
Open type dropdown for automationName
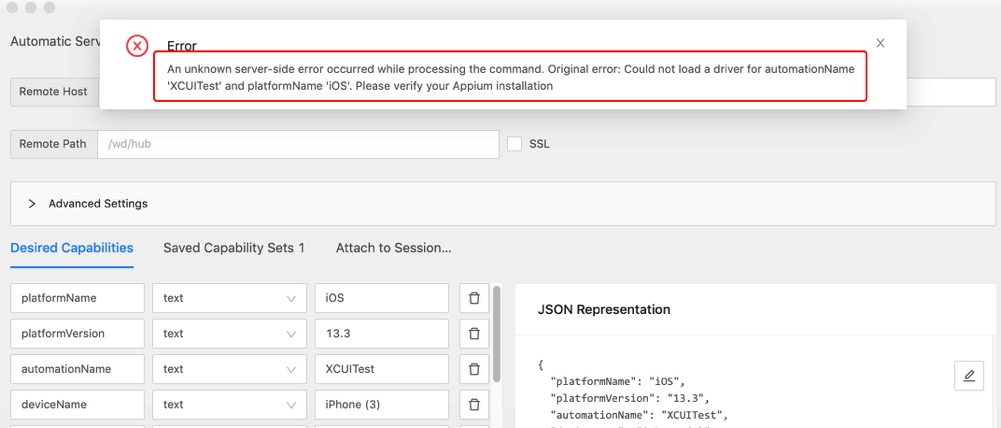tap(229, 369)
